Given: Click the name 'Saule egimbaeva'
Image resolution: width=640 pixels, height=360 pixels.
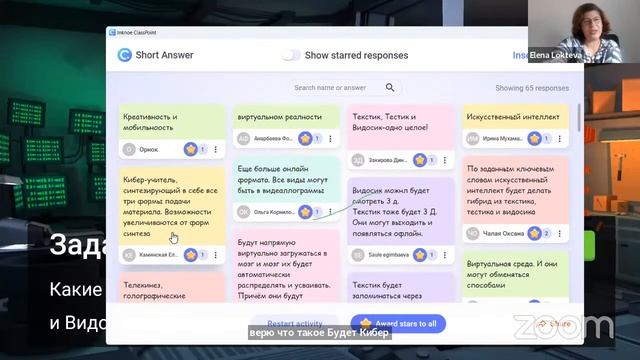Looking at the screenshot, I should tap(389, 255).
